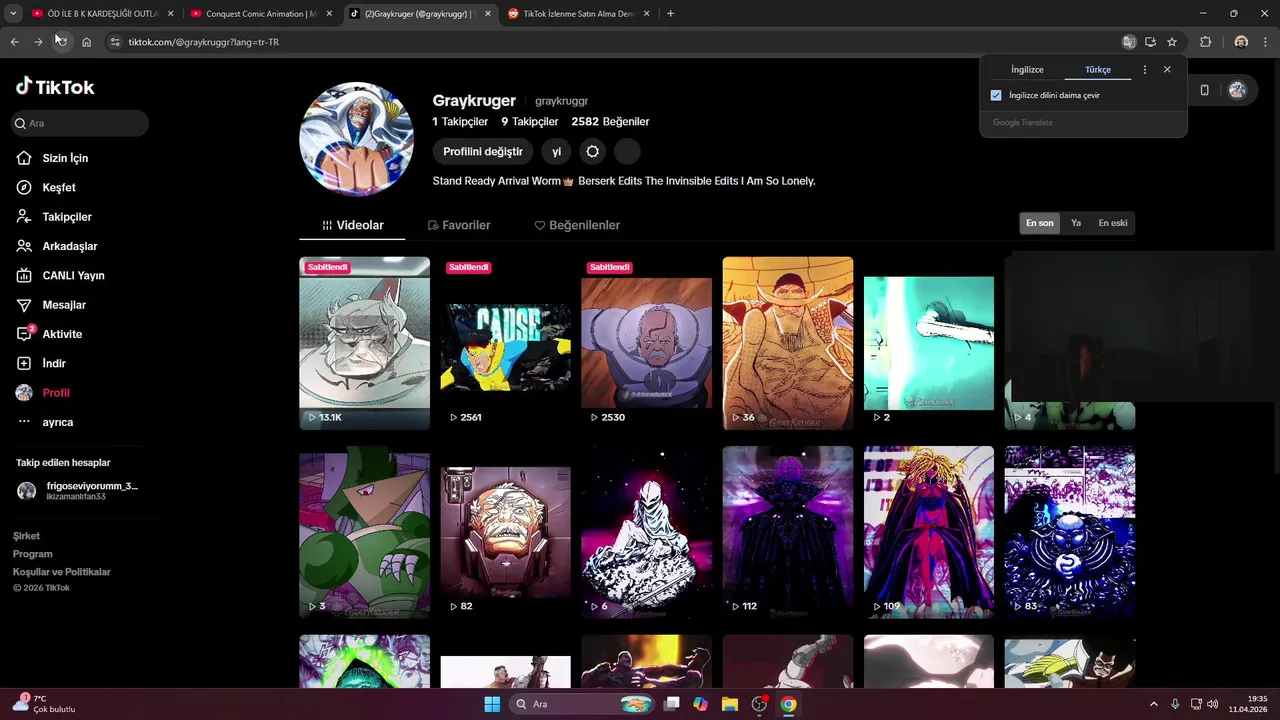This screenshot has width=1280, height=720.
Task: Click the TikTok top-right profile avatar
Action: (1237, 90)
